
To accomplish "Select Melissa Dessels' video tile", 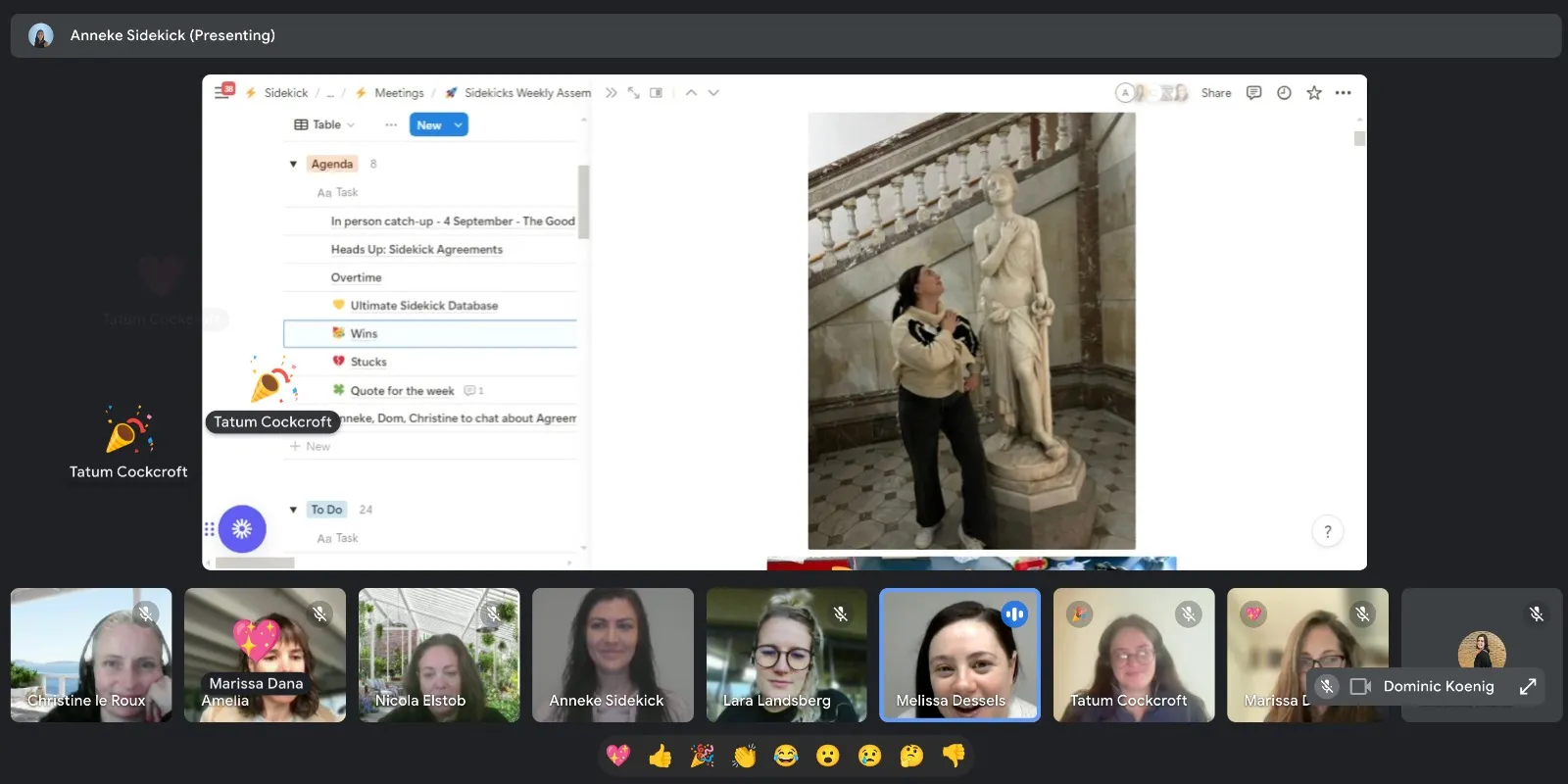I will coord(960,655).
